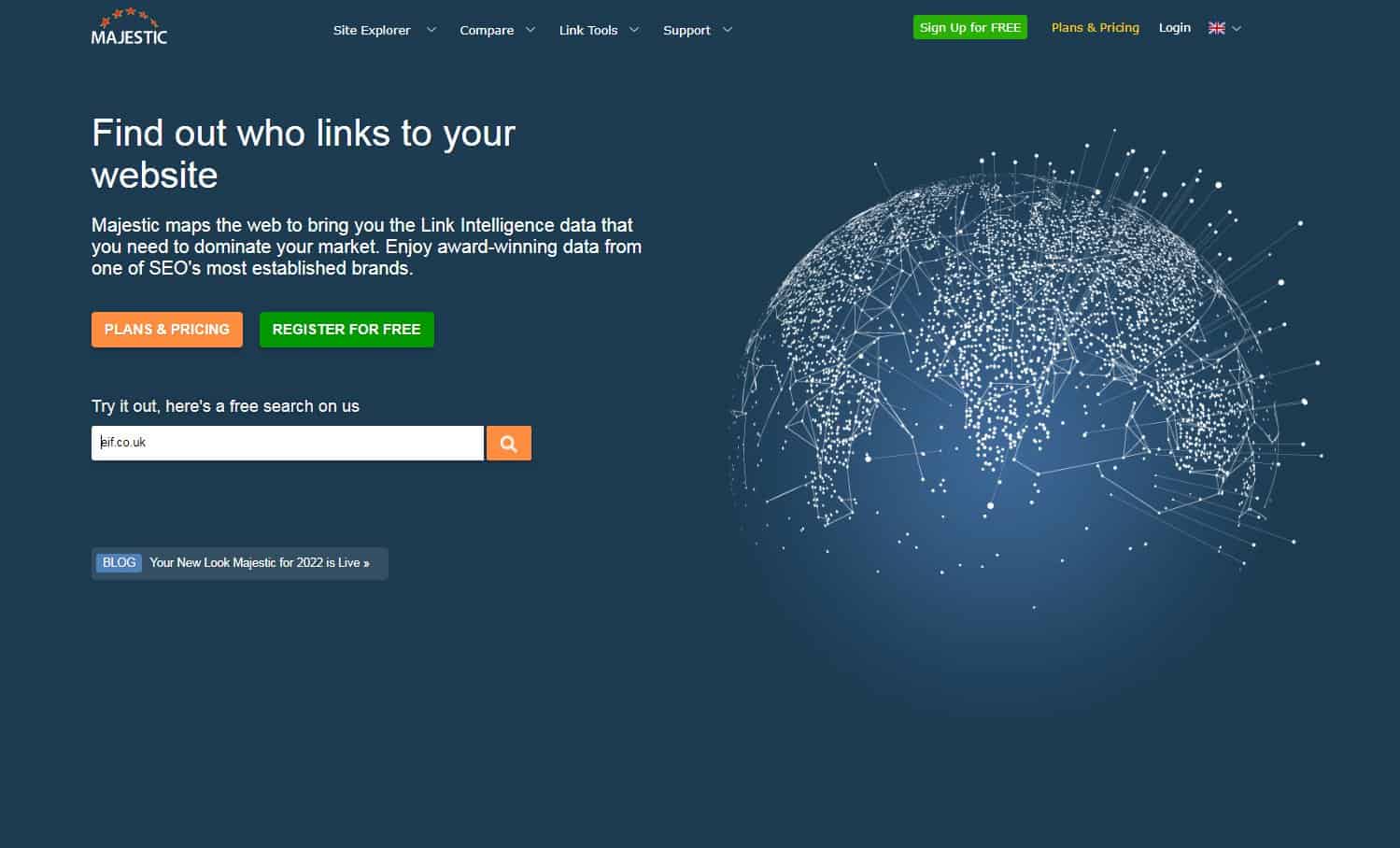The height and width of the screenshot is (848, 1400).
Task: Click the orange PLANS & PRICING button
Action: pos(167,330)
